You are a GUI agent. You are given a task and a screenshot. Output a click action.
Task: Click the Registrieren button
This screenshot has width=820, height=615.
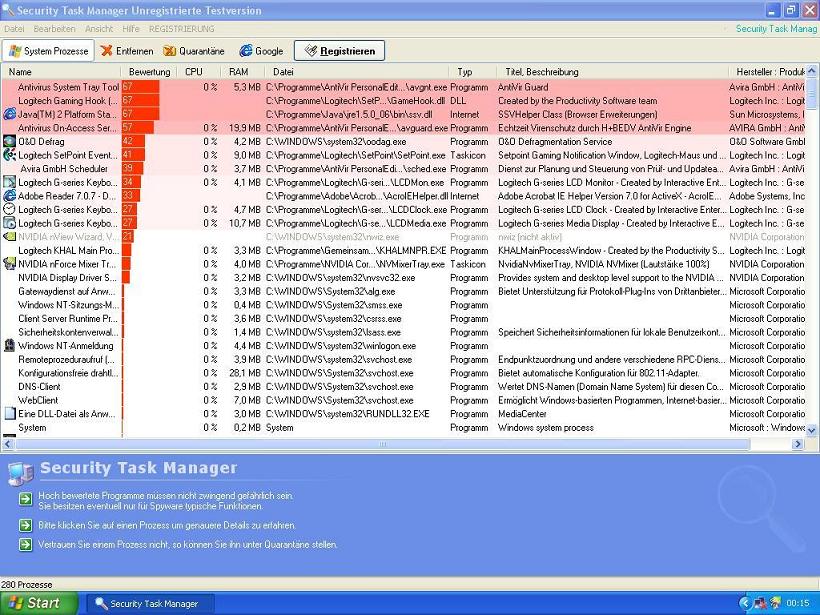tap(339, 51)
